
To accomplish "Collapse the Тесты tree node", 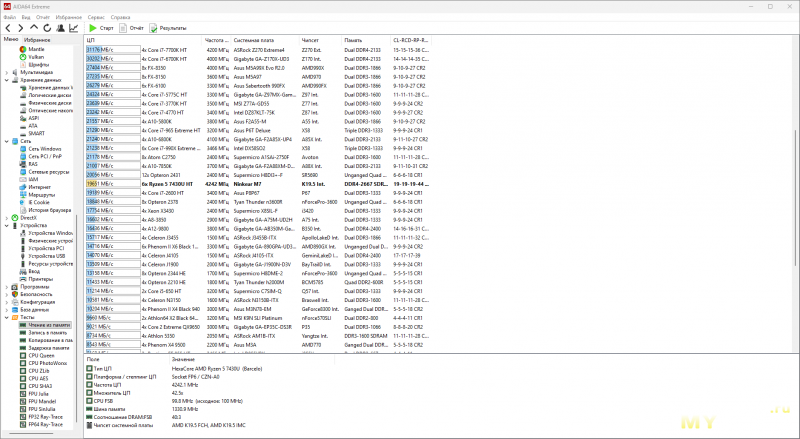I will coord(7,318).
